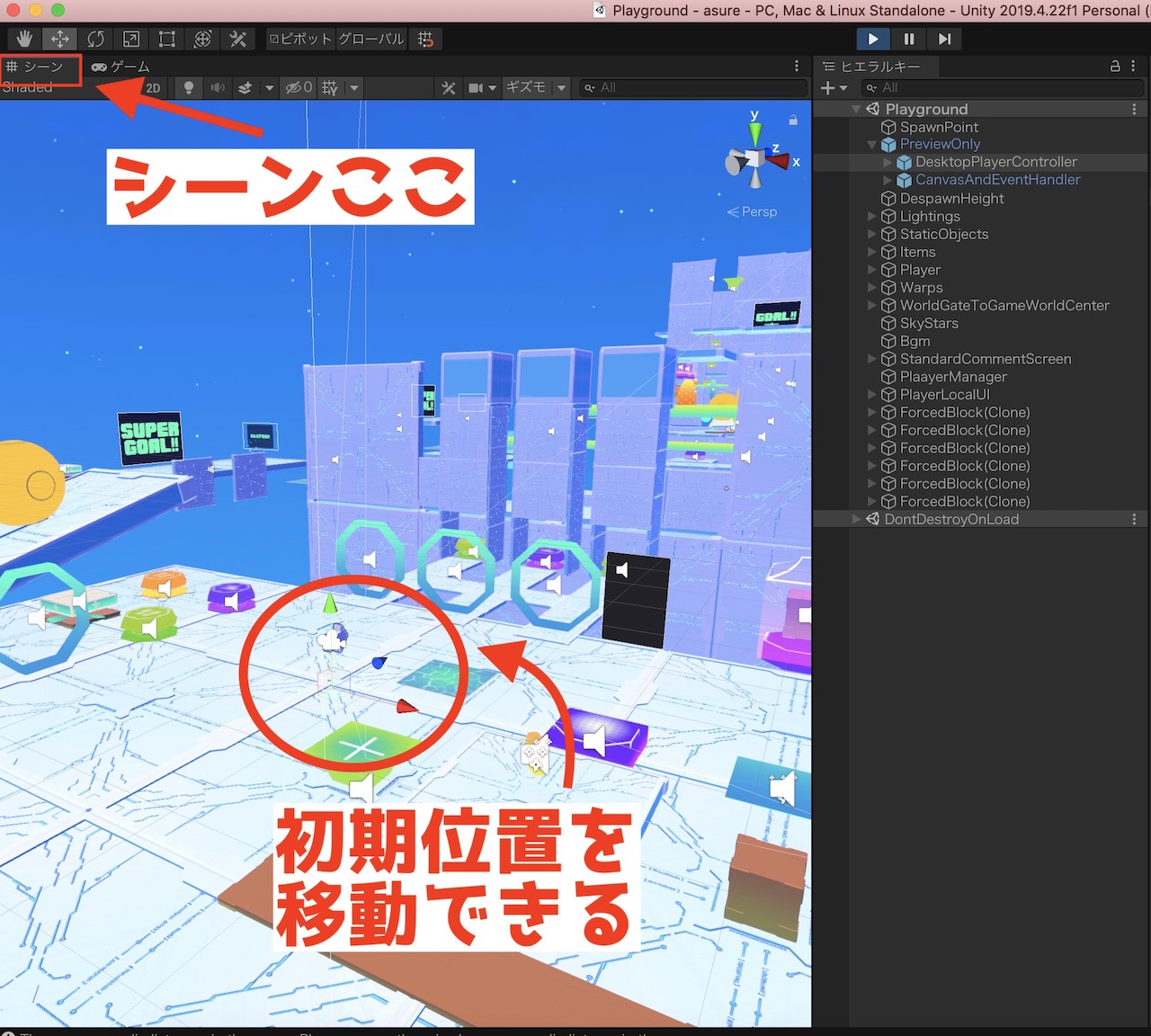The width and height of the screenshot is (1151, 1036).
Task: Open the custom editor tools wrench icon
Action: (237, 39)
